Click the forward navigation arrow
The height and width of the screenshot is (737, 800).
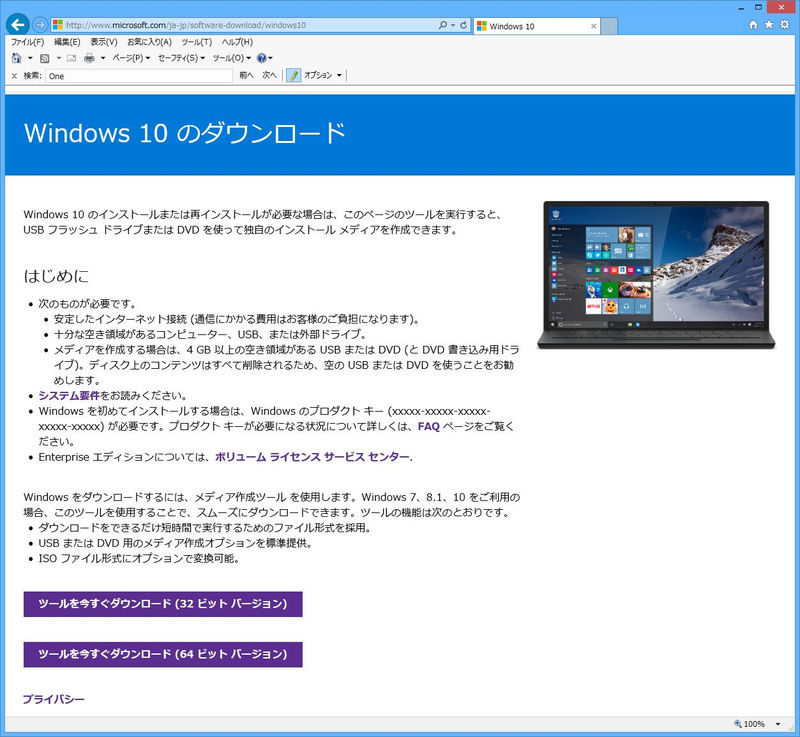[x=40, y=24]
